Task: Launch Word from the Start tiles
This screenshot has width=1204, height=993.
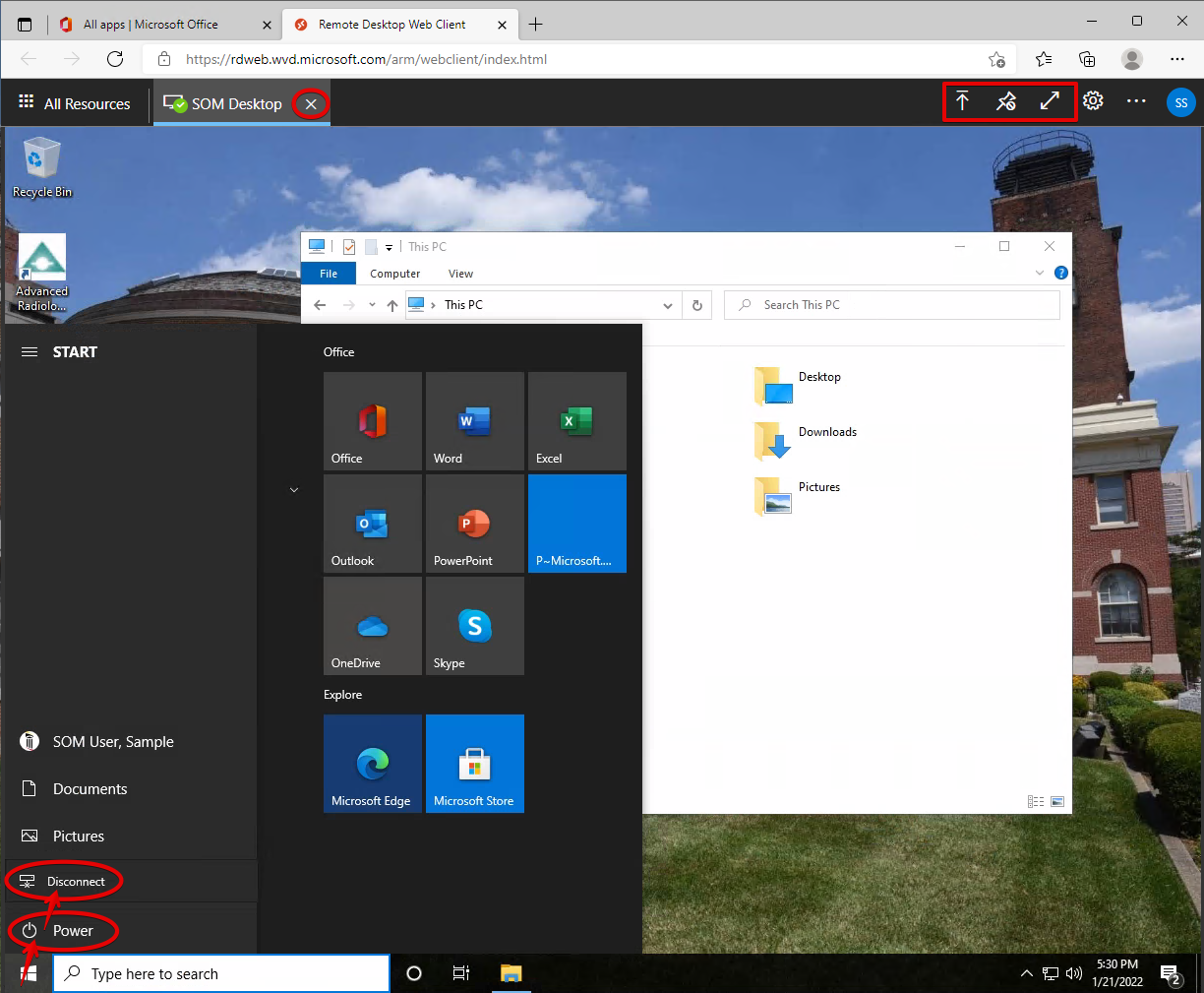Action: tap(475, 421)
